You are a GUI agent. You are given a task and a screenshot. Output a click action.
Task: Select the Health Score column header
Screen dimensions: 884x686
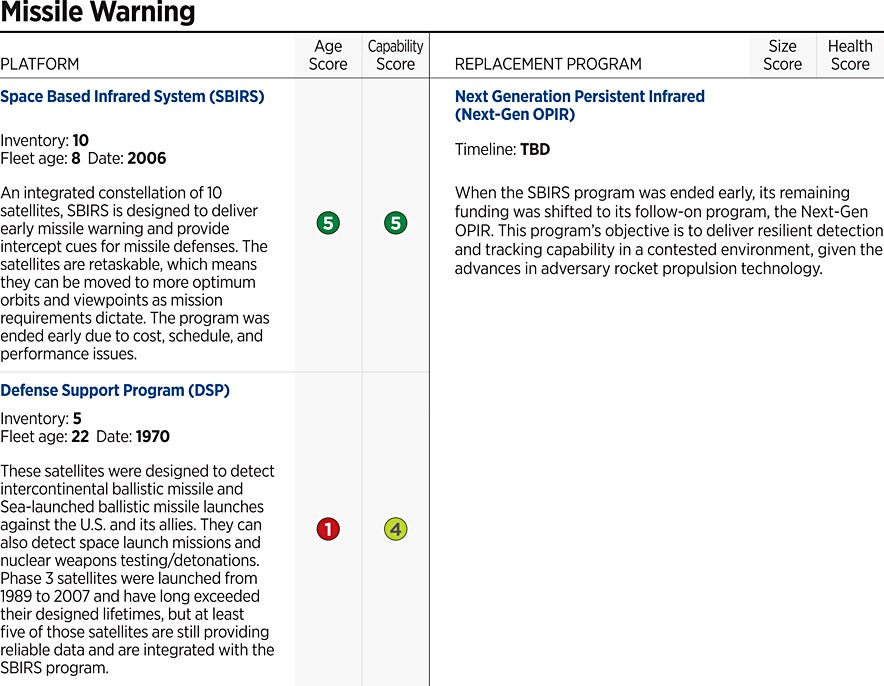coord(850,55)
